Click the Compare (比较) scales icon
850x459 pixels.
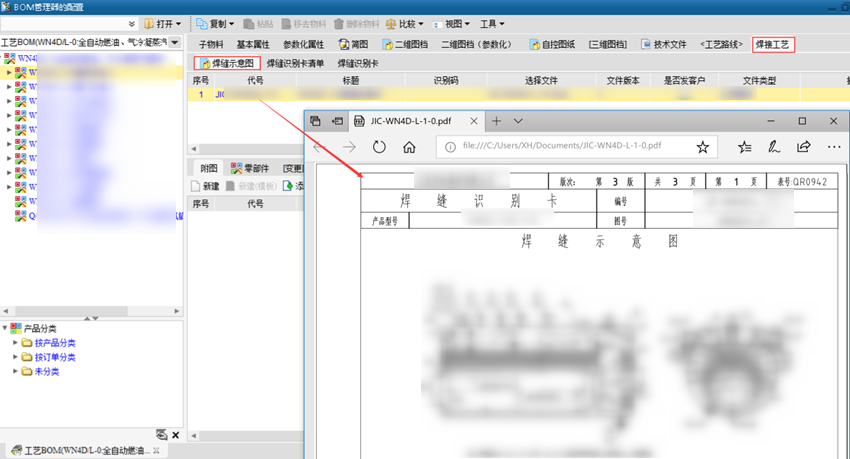point(390,24)
